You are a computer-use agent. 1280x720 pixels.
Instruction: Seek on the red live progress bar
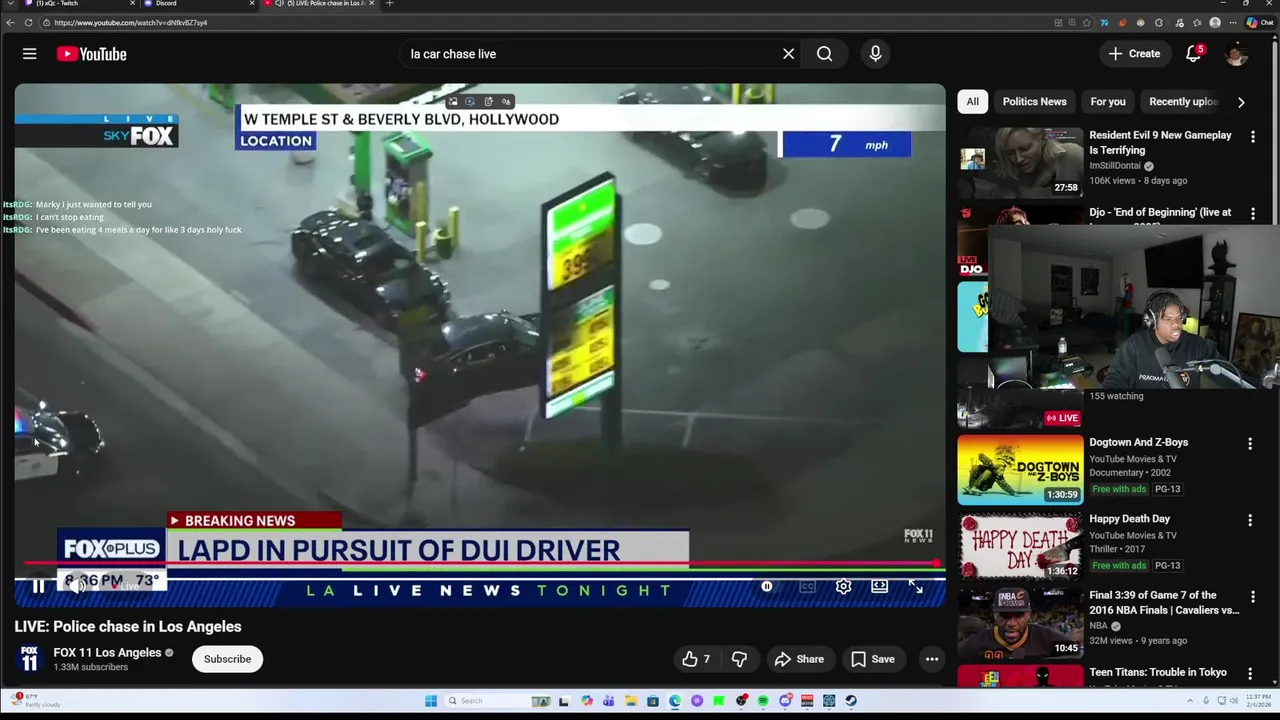tap(480, 565)
